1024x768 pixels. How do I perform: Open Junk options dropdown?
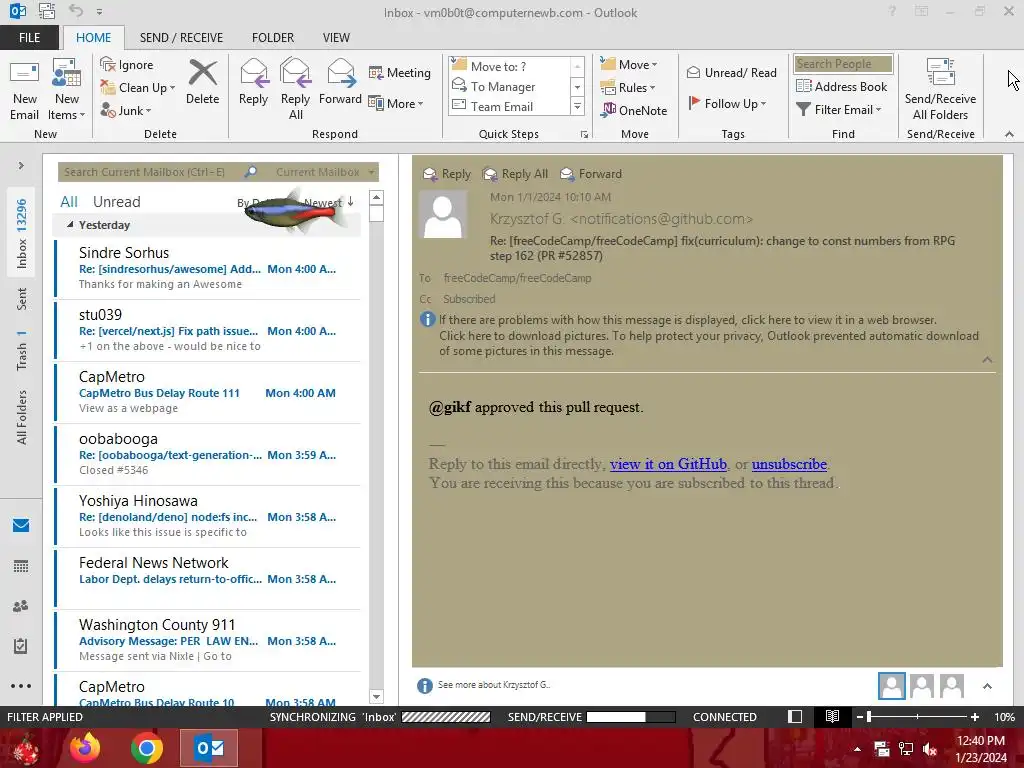click(x=126, y=110)
